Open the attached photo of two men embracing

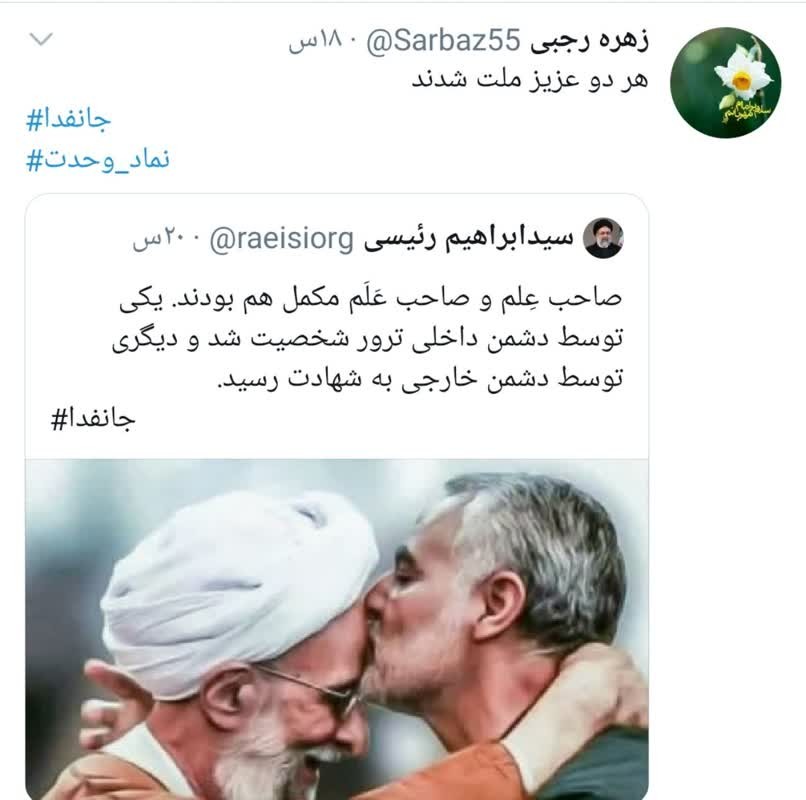337,629
